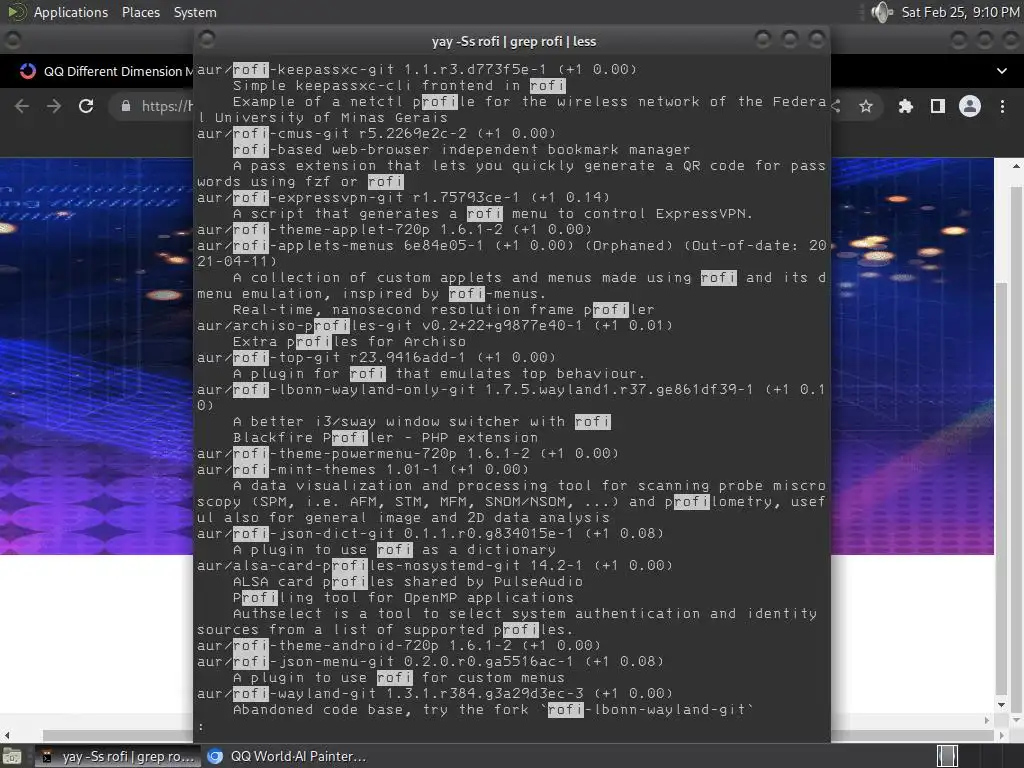Click the terminal window menu button at top-left
The width and height of the screenshot is (1024, 768).
tap(207, 40)
